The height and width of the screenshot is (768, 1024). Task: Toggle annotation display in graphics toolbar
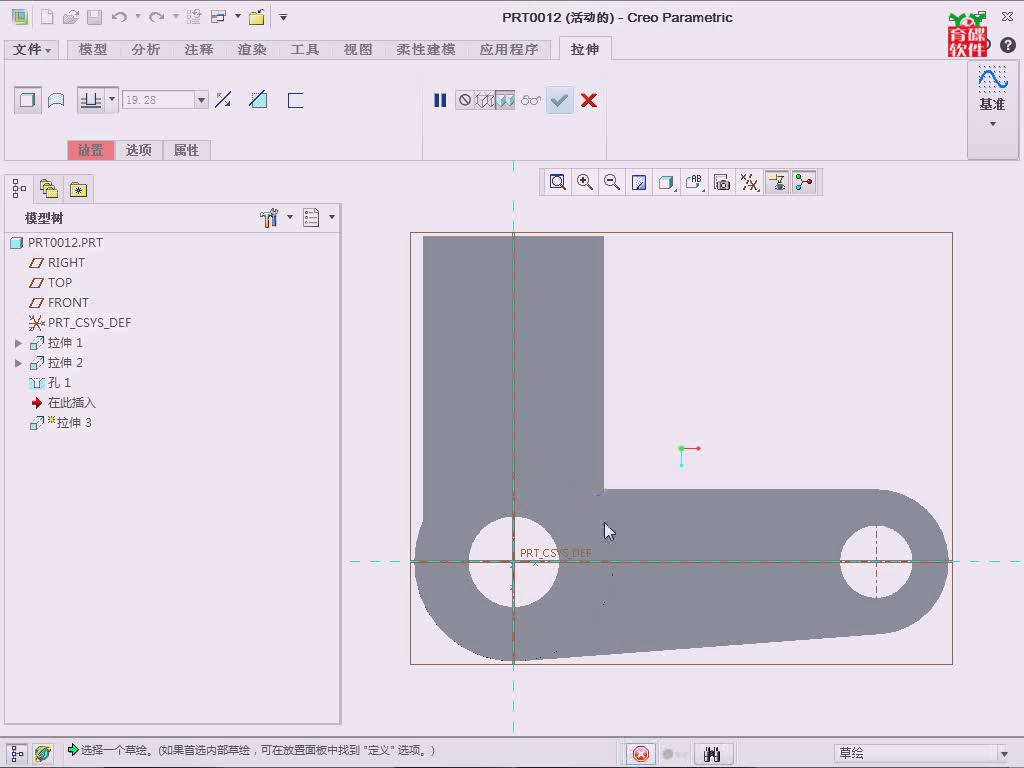[x=776, y=182]
